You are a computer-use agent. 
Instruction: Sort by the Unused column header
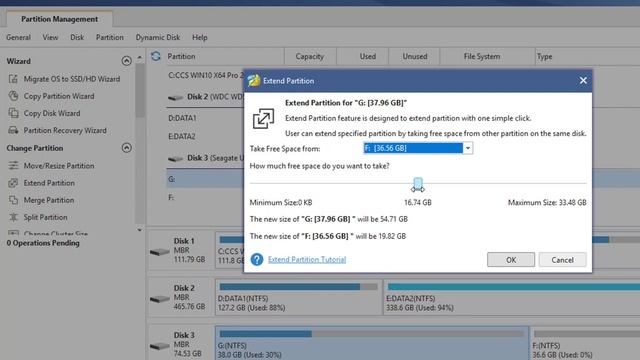coord(414,56)
